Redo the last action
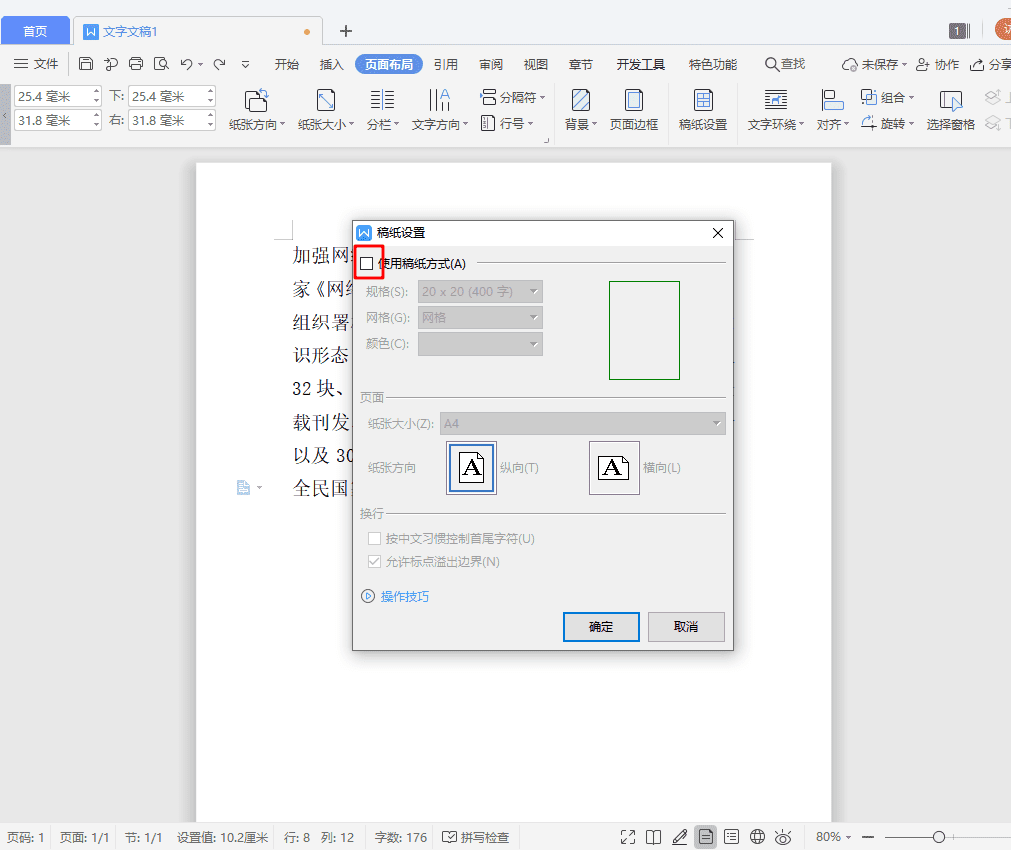 [220, 64]
